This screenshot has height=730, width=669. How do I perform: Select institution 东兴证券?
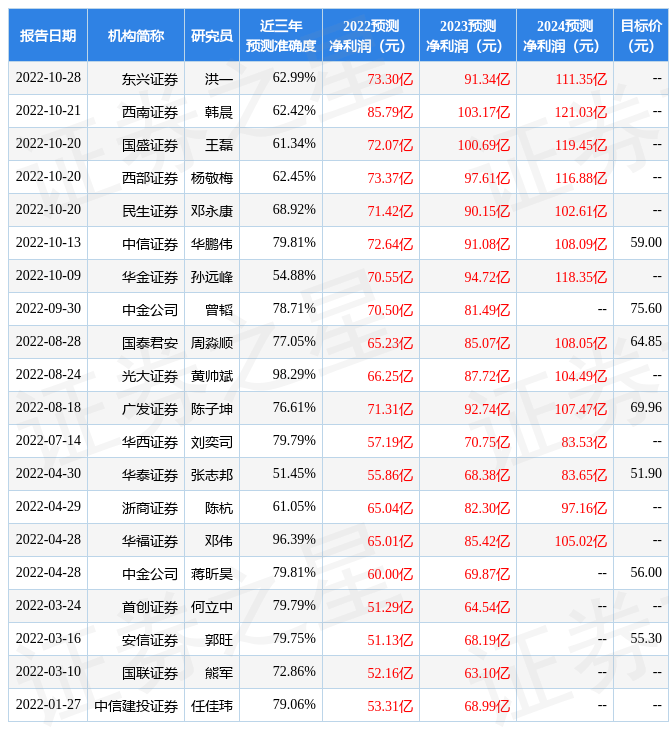click(x=150, y=79)
